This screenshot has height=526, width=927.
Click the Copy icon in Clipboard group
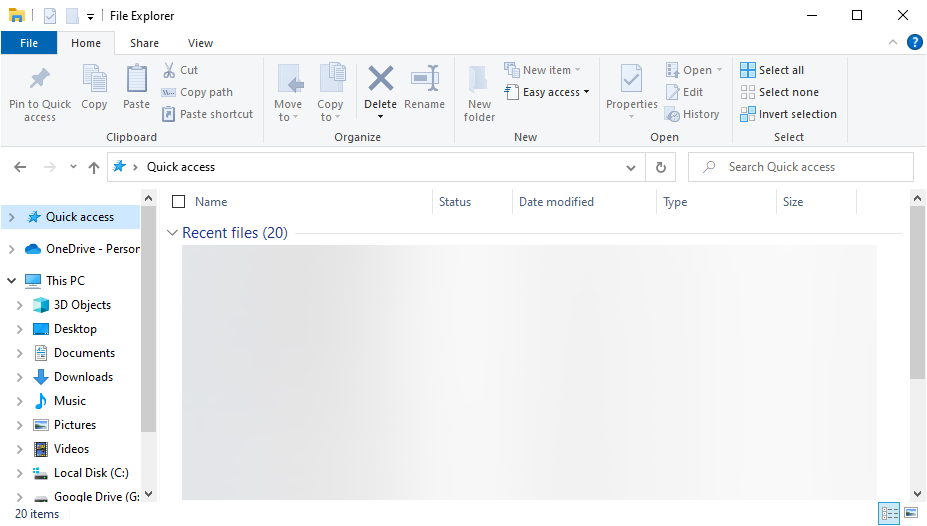(x=94, y=79)
